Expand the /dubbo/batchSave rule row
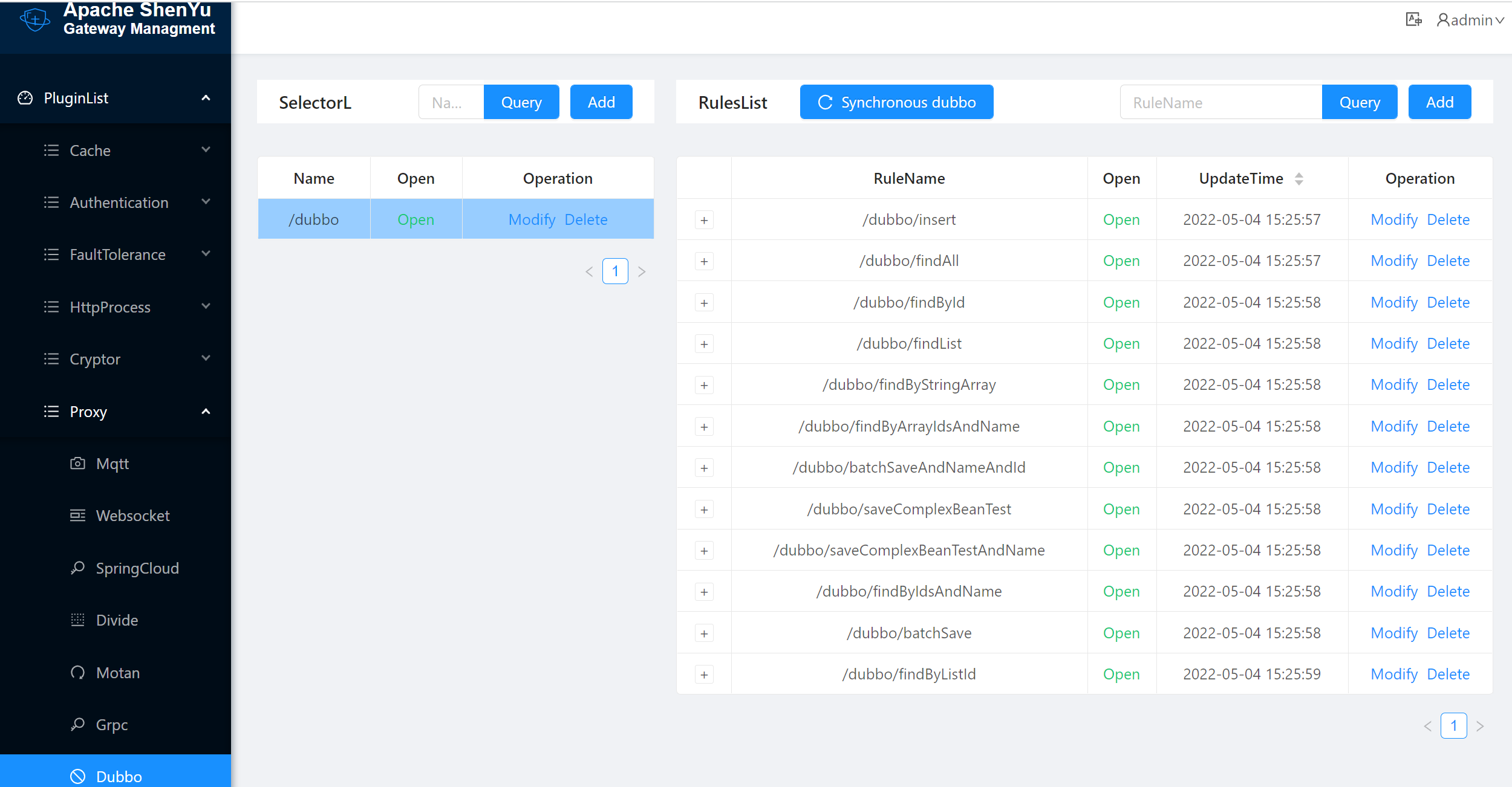The image size is (1512, 787). pos(704,633)
